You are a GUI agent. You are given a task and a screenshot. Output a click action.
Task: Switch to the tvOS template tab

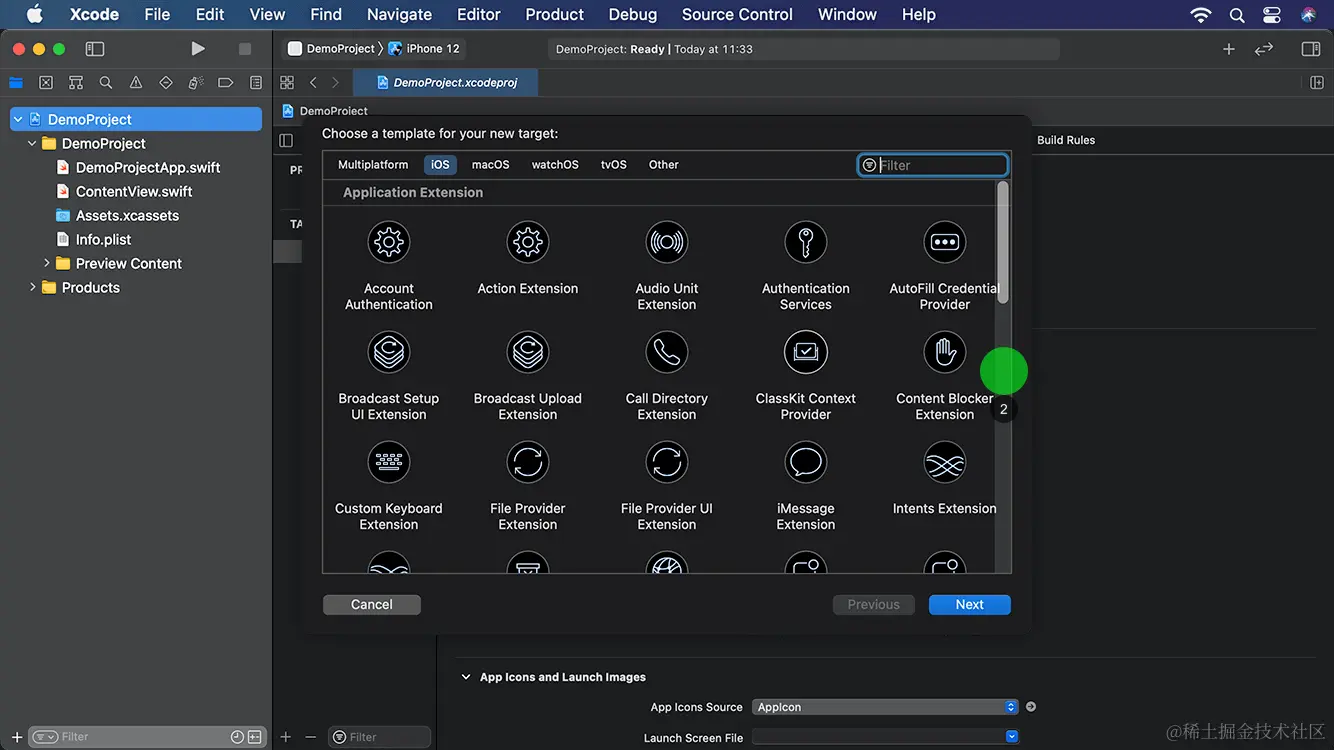point(614,165)
